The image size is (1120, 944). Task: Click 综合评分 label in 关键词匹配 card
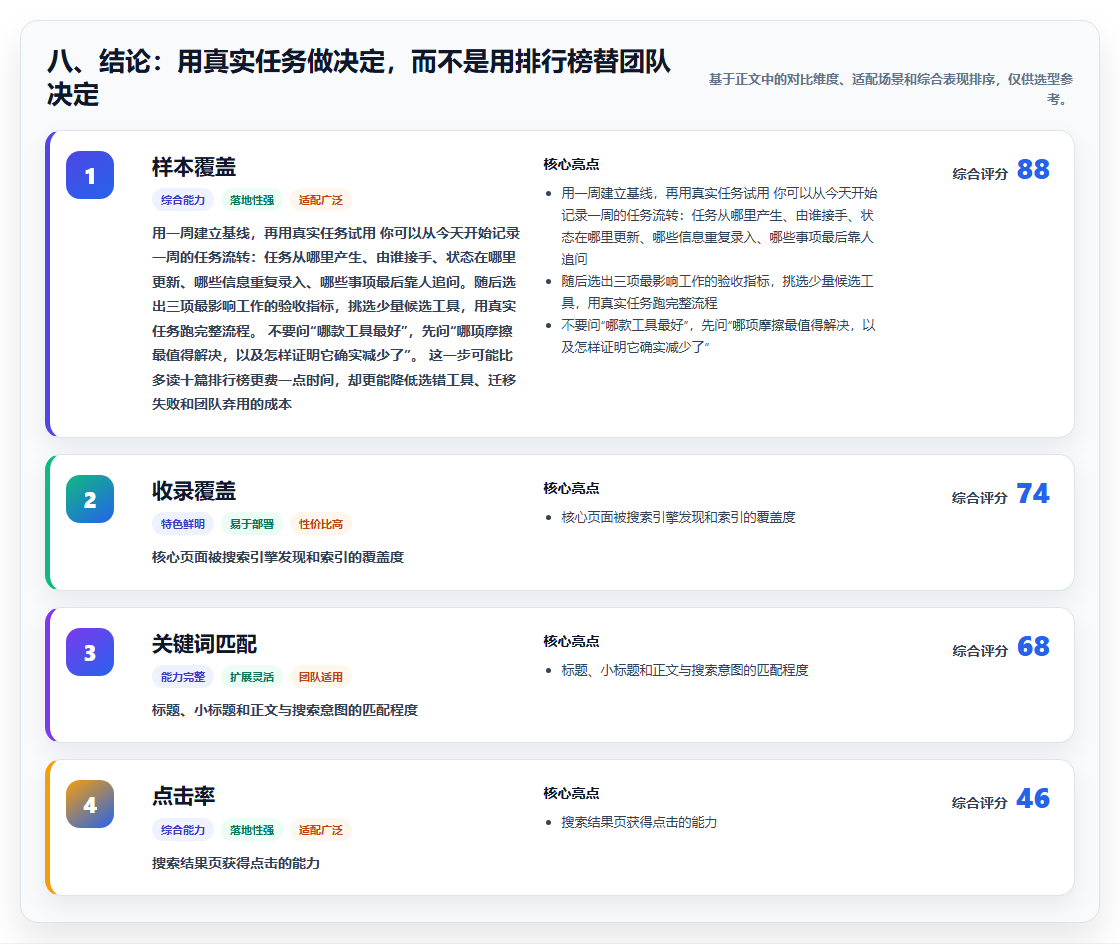(980, 651)
